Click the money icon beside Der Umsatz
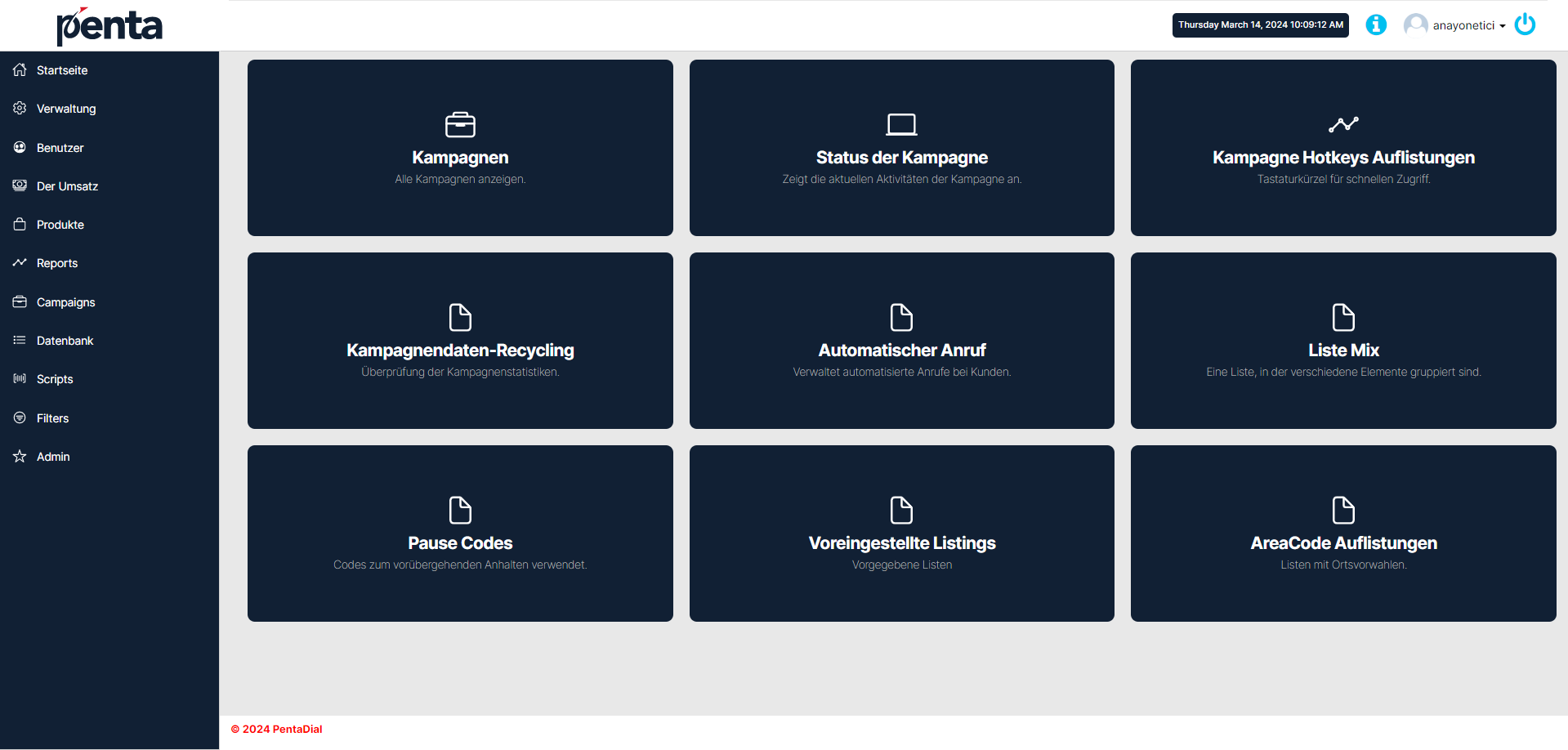 [x=20, y=186]
